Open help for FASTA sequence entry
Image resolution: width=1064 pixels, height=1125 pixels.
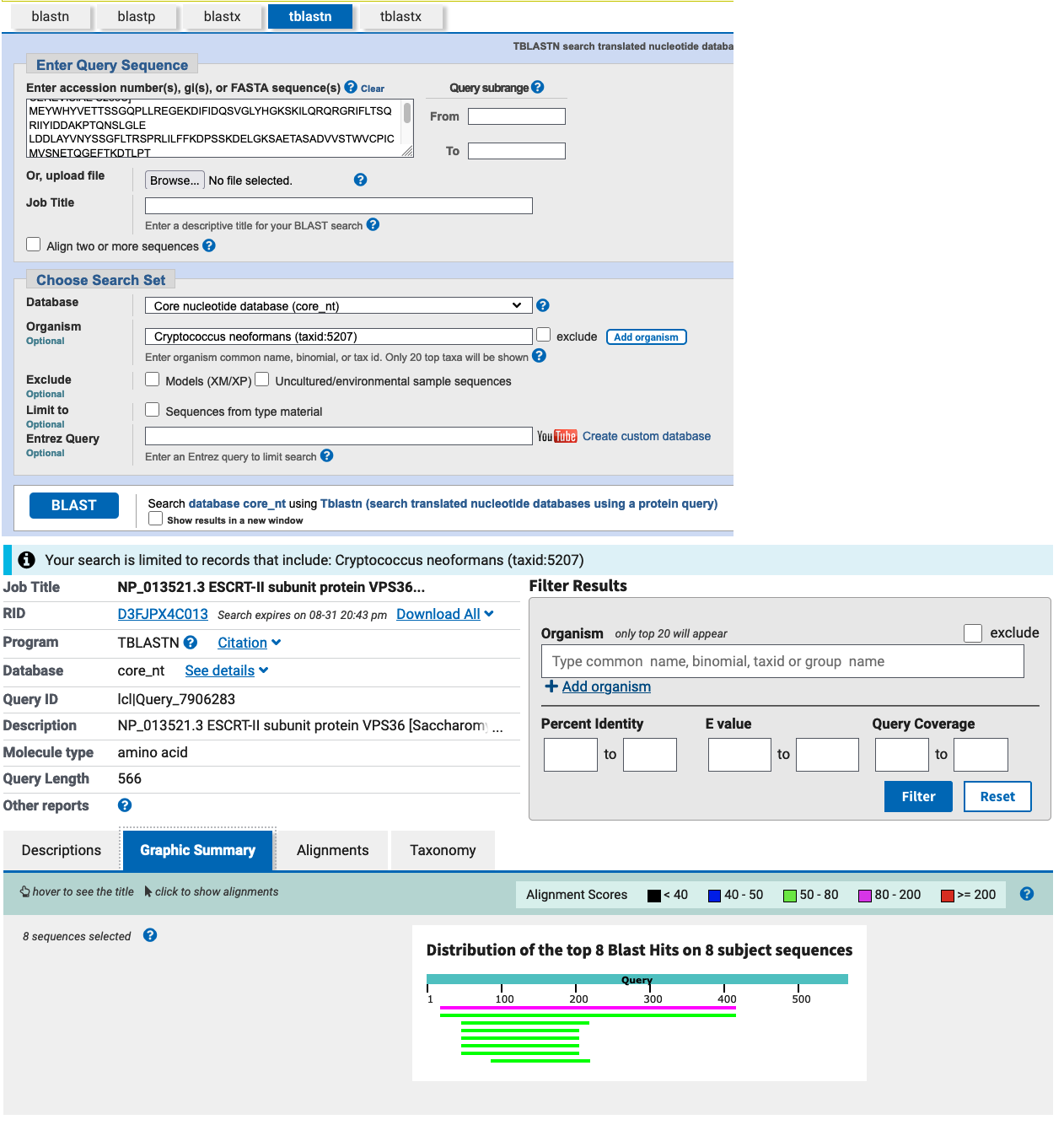(351, 87)
